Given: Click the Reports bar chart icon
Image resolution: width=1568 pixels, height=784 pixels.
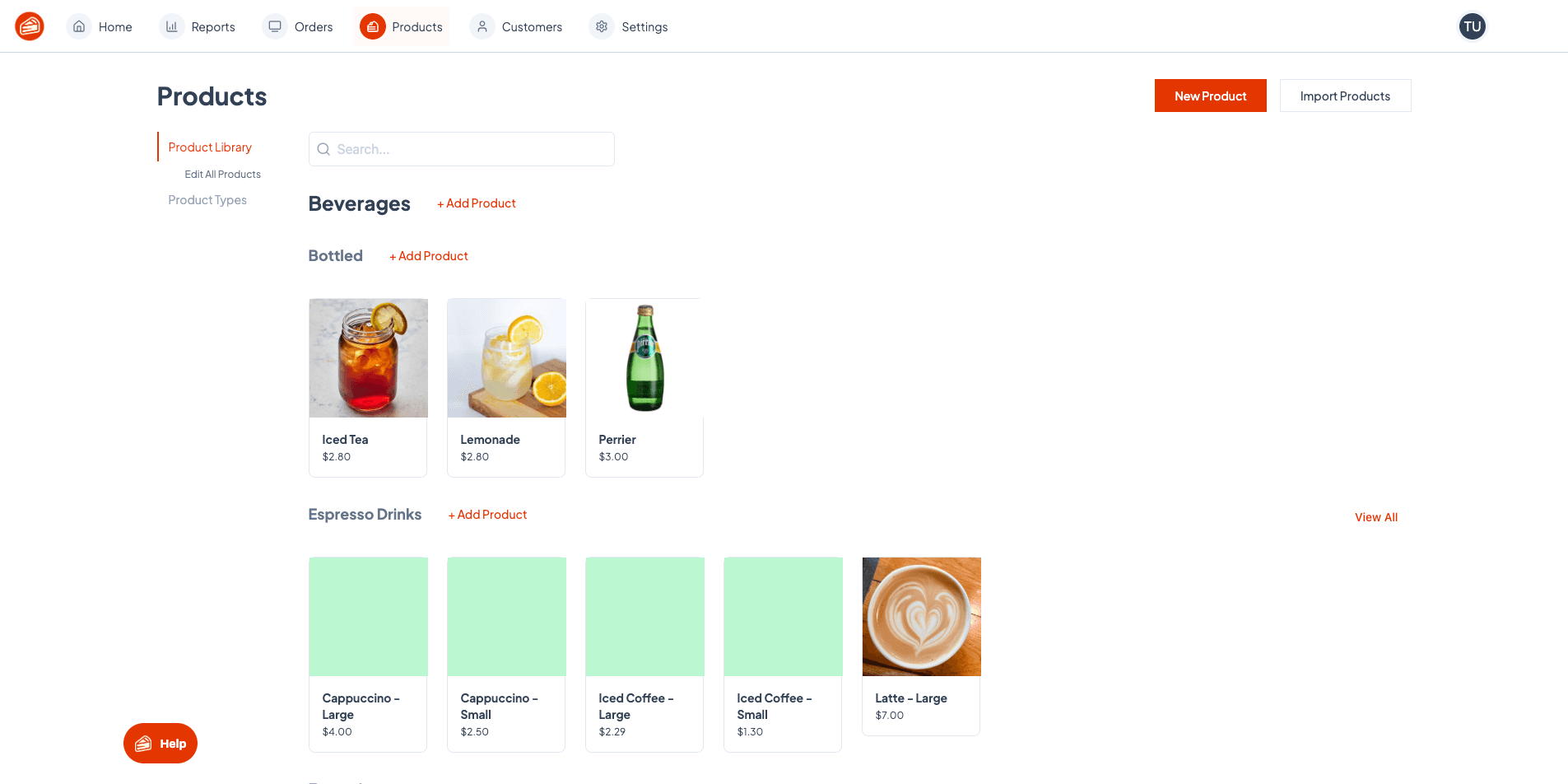Looking at the screenshot, I should tap(172, 26).
